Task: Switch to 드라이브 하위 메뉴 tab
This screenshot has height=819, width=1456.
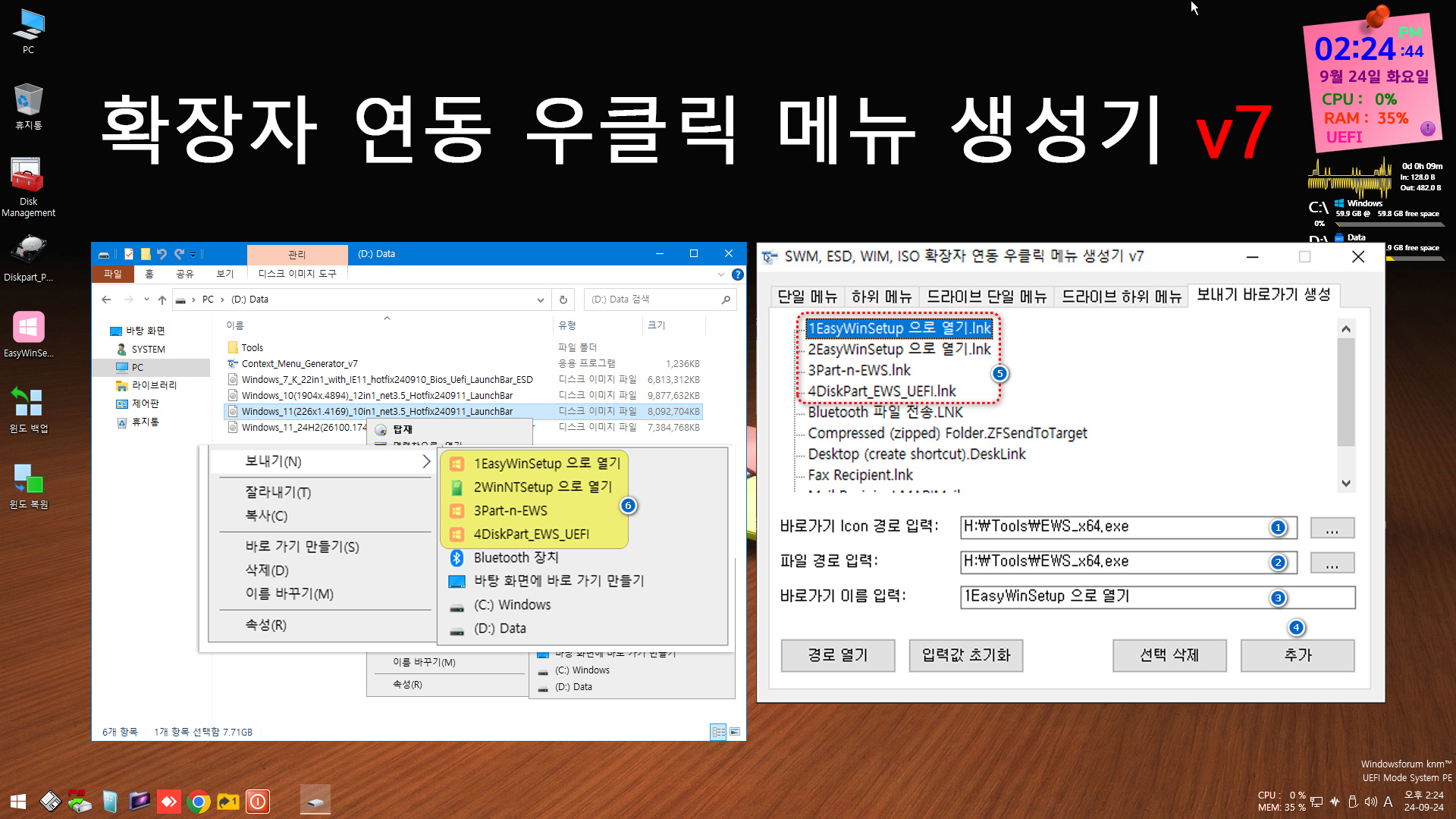Action: 1121,297
